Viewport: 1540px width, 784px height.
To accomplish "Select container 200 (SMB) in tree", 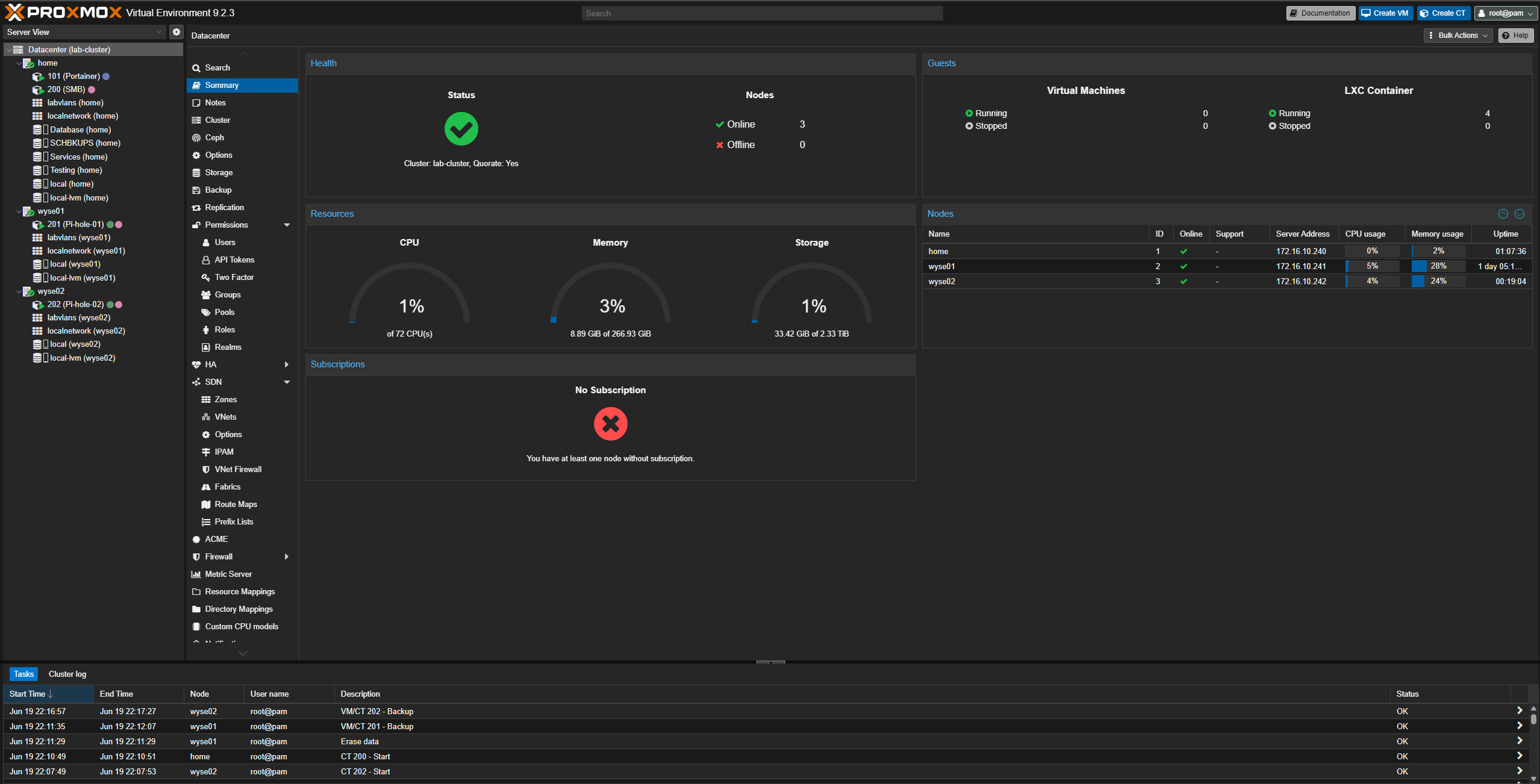I will pyautogui.click(x=66, y=90).
